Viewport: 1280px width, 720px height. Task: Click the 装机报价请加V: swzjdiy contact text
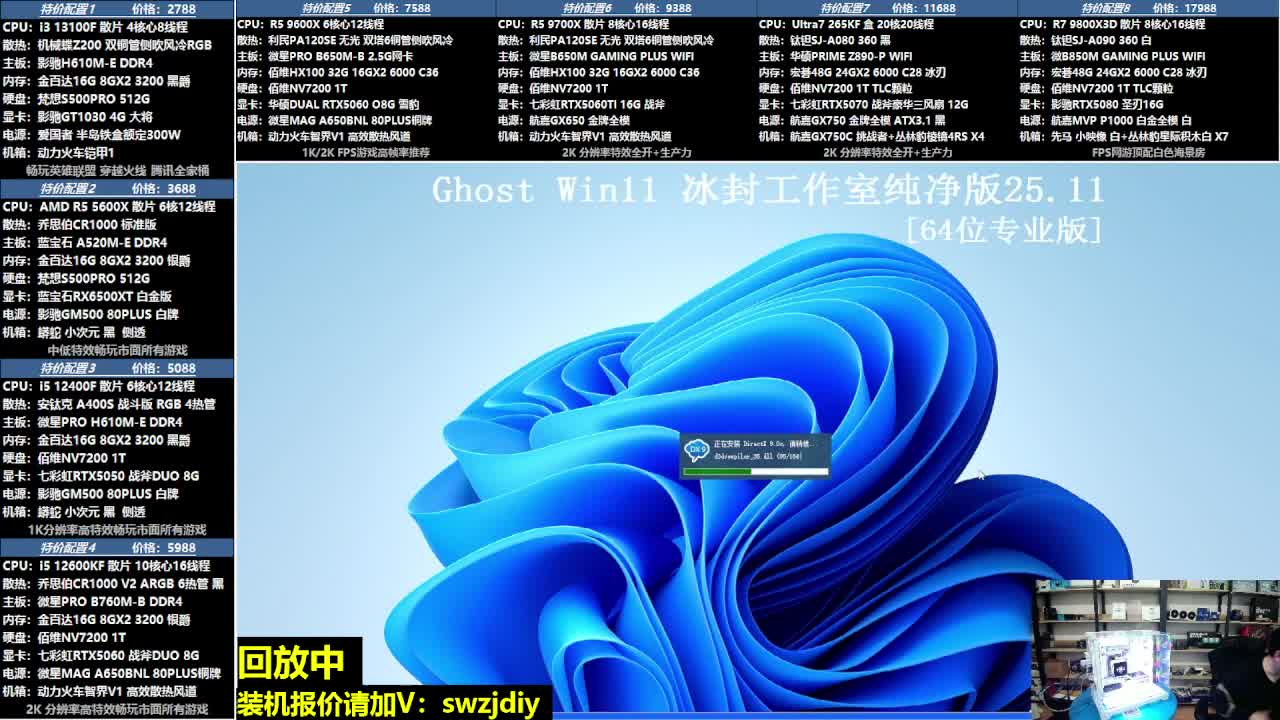[388, 703]
